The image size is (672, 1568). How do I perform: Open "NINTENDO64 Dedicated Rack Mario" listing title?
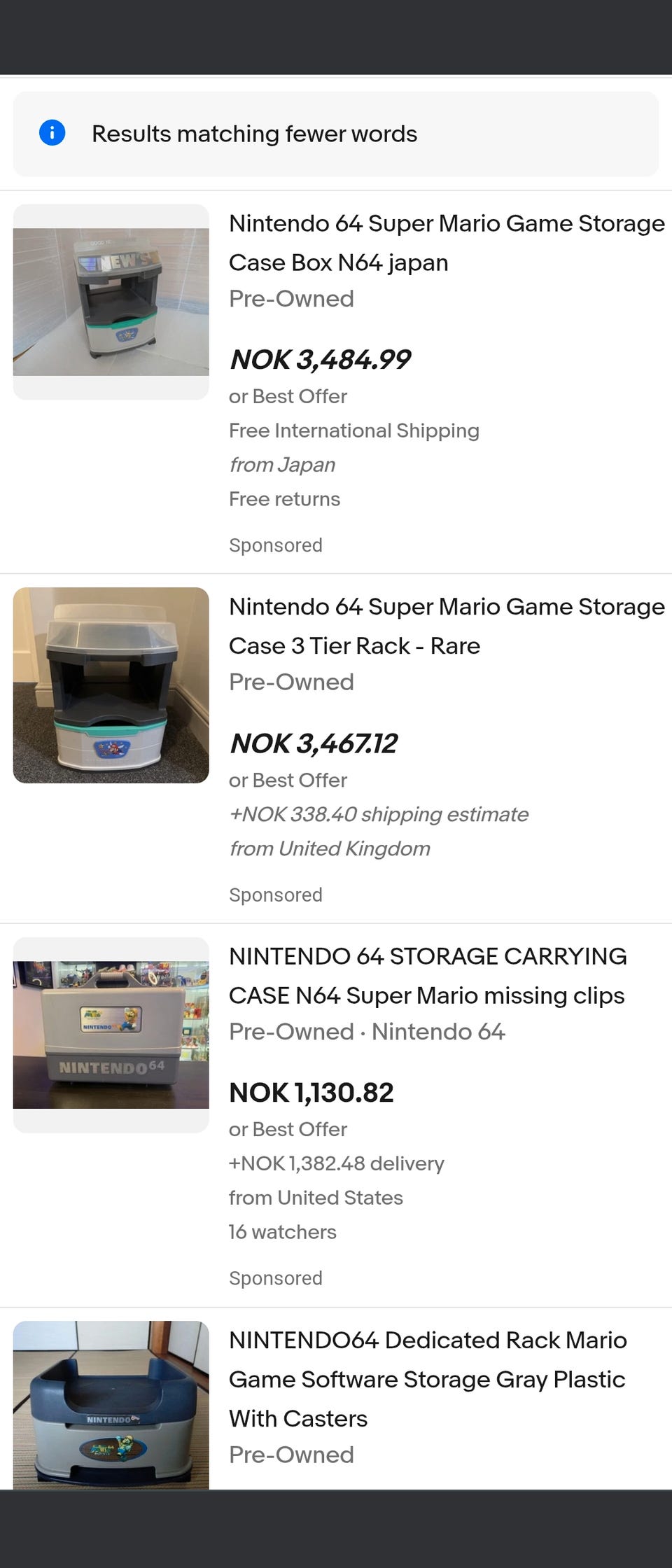click(427, 1378)
